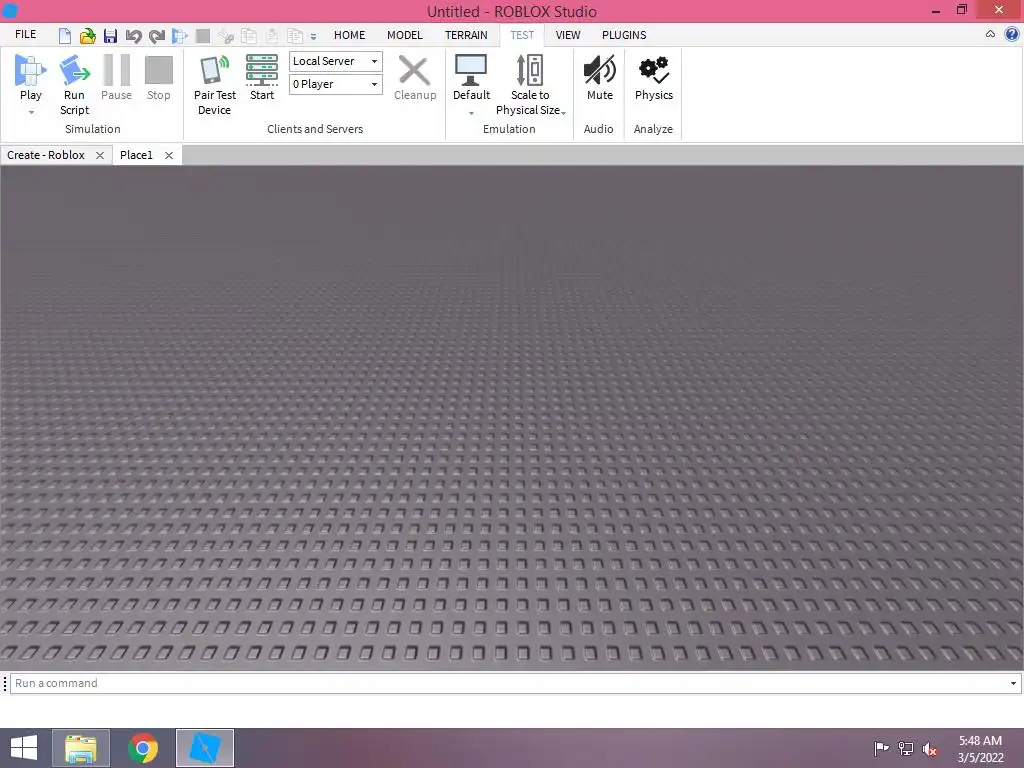The image size is (1024, 768).
Task: Save the place using the floppy disk icon
Action: (110, 35)
